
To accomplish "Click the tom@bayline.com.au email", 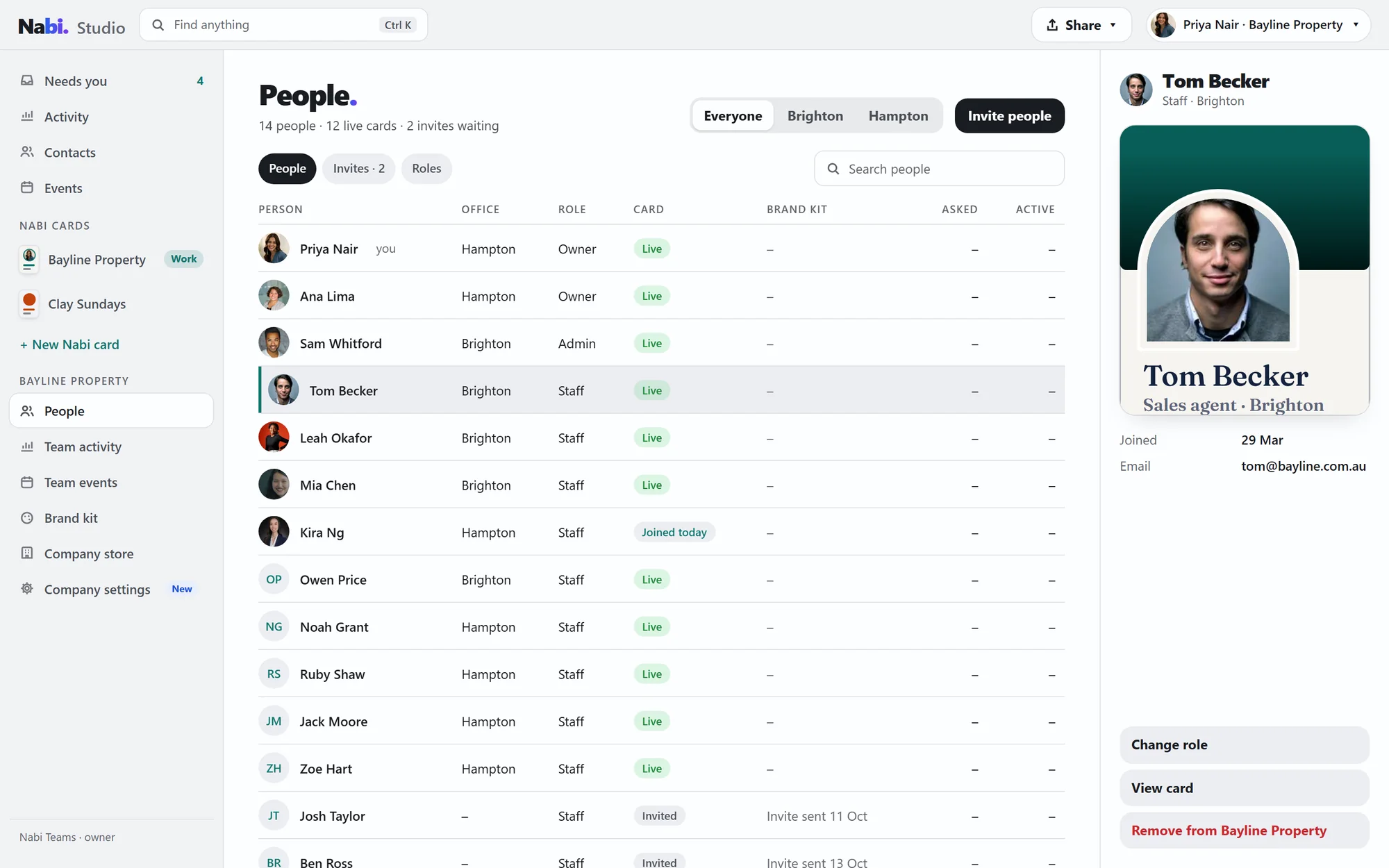I will coord(1304,466).
